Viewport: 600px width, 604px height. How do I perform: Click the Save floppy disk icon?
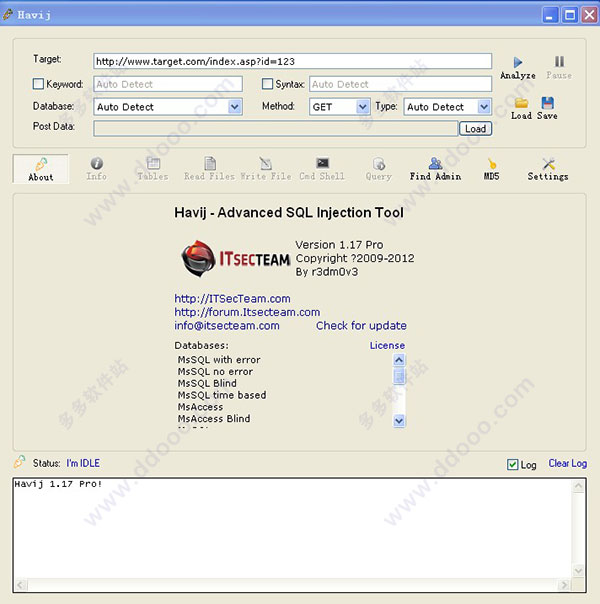coord(547,103)
